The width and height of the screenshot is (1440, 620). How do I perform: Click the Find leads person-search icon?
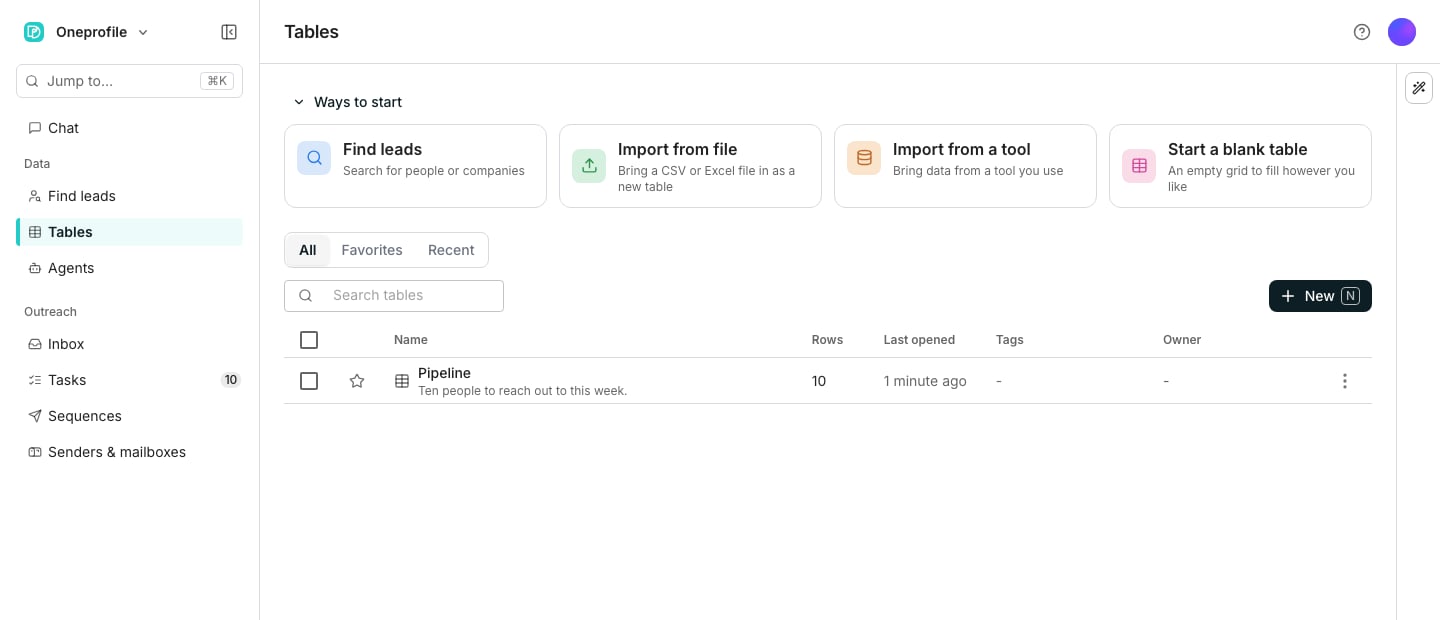click(35, 196)
